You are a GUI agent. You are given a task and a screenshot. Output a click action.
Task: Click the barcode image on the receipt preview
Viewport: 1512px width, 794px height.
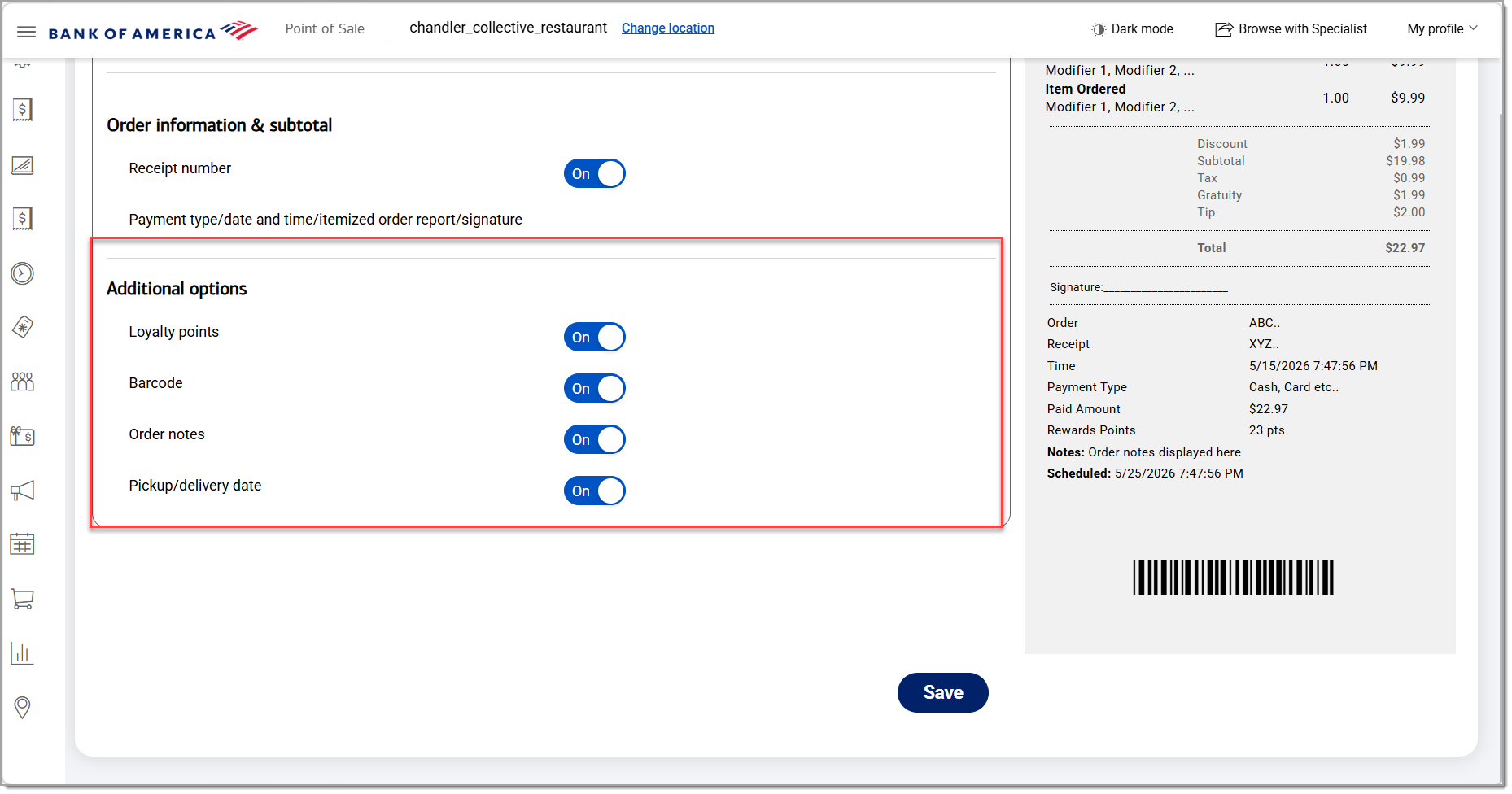[x=1233, y=578]
